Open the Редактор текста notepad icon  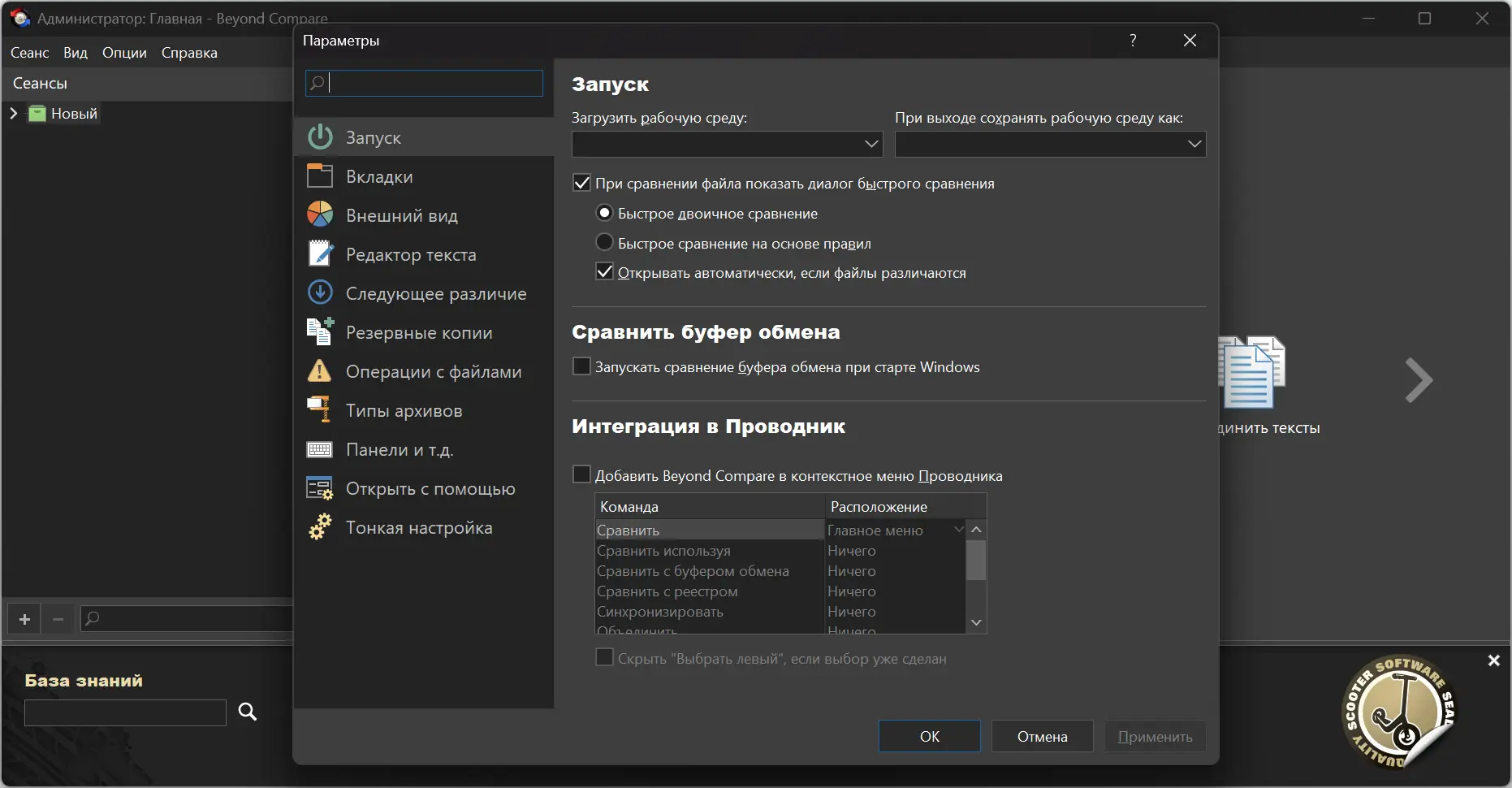point(320,254)
